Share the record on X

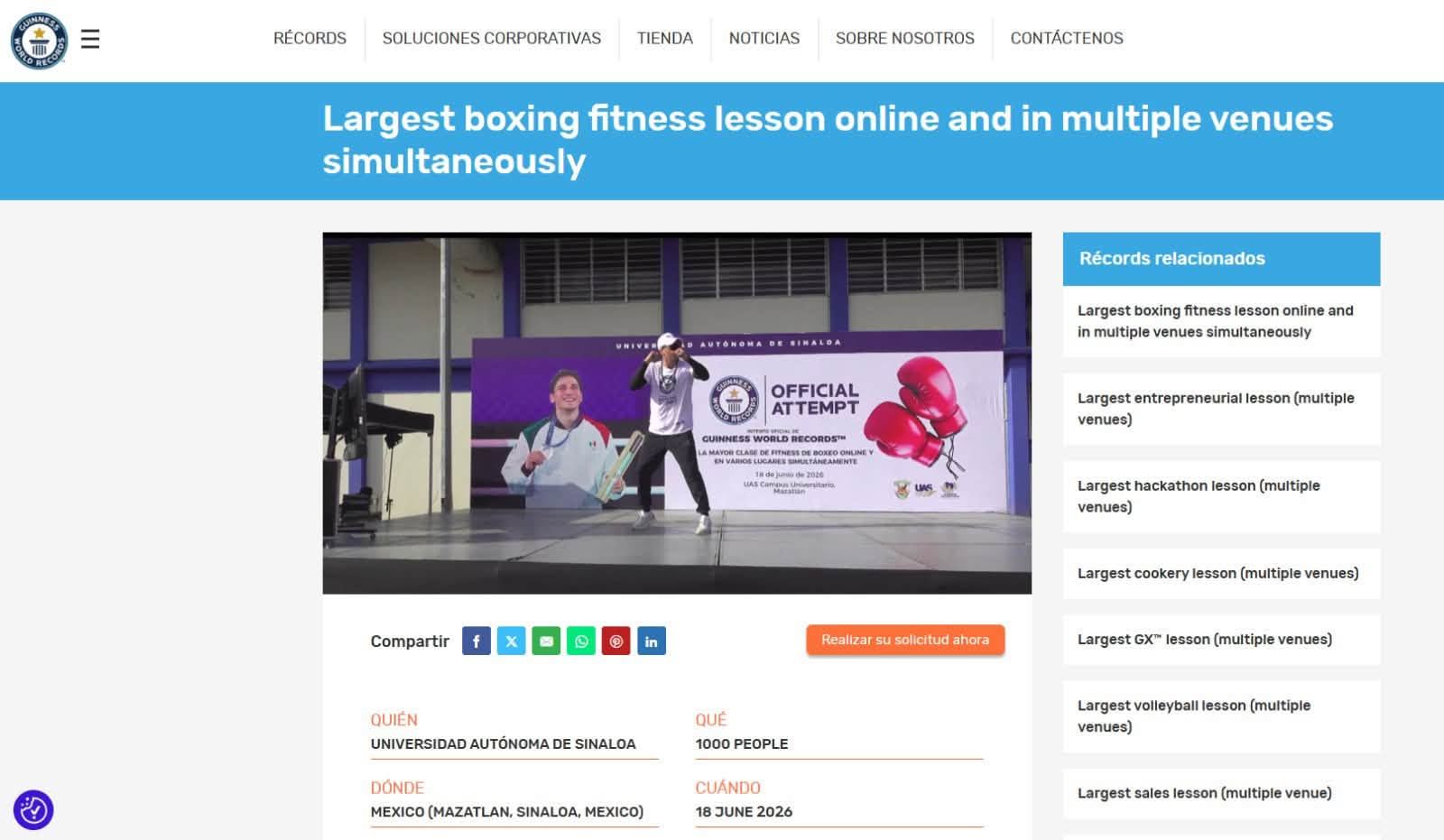511,641
